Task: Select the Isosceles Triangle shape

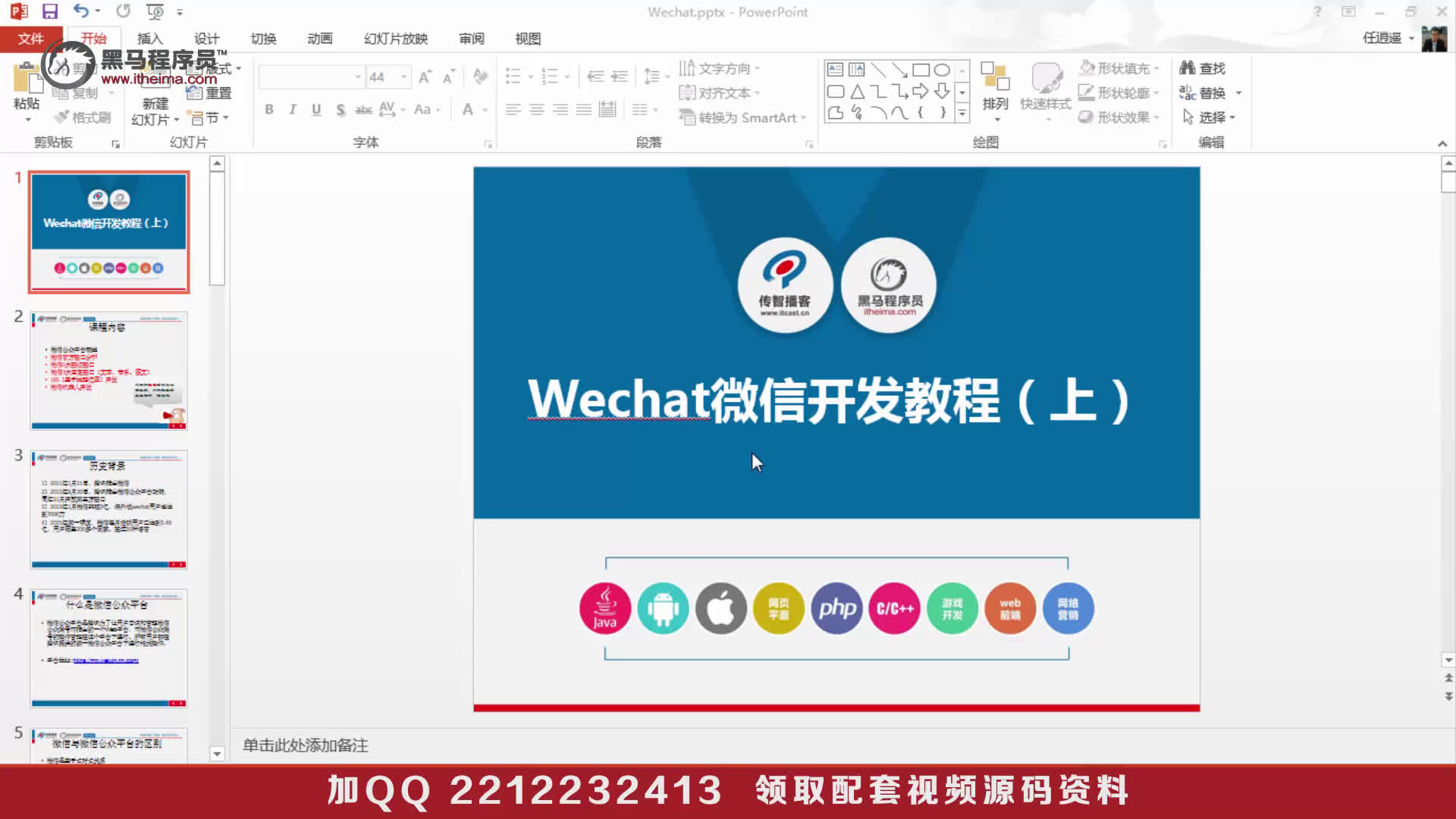Action: pos(857,92)
